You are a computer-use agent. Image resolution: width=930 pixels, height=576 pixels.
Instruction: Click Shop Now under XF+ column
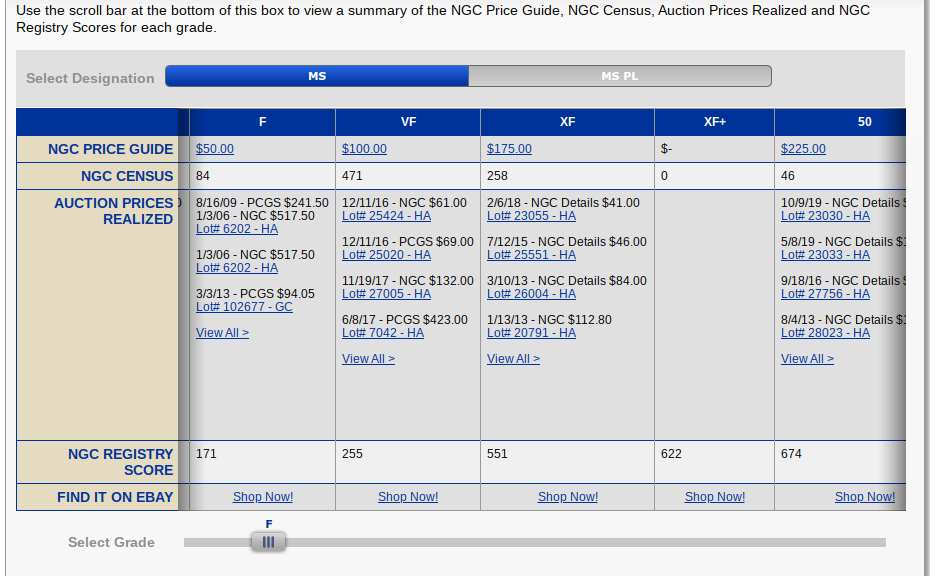[715, 497]
